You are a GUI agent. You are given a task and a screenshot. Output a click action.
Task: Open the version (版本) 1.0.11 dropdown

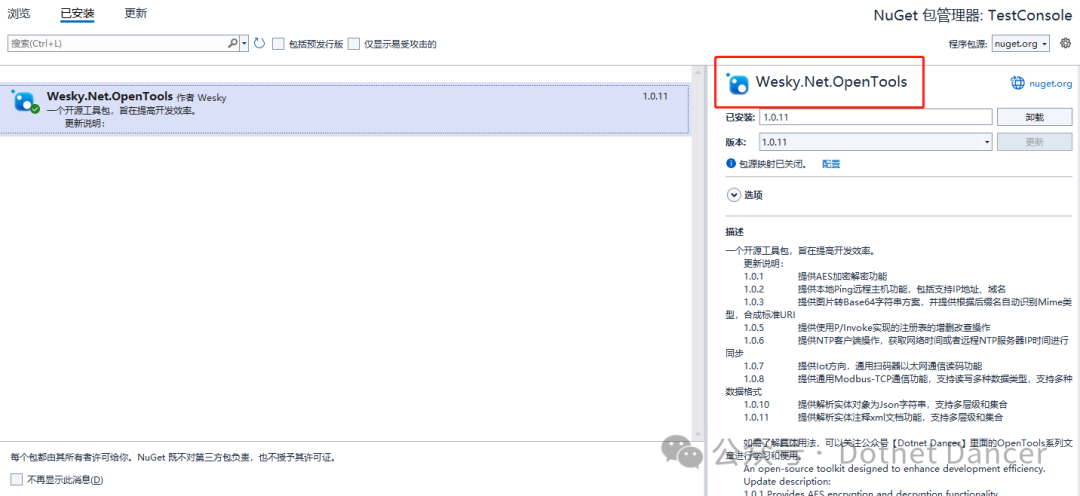(875, 142)
